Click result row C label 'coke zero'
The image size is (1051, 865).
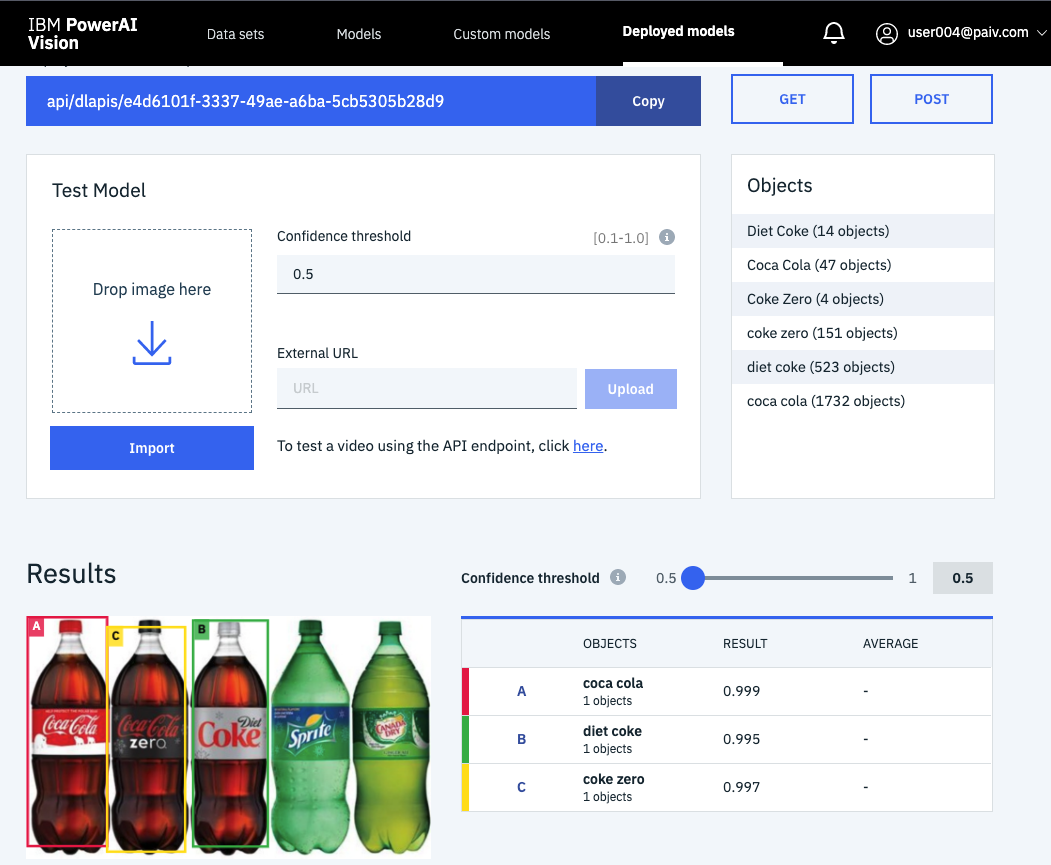pyautogui.click(x=613, y=779)
